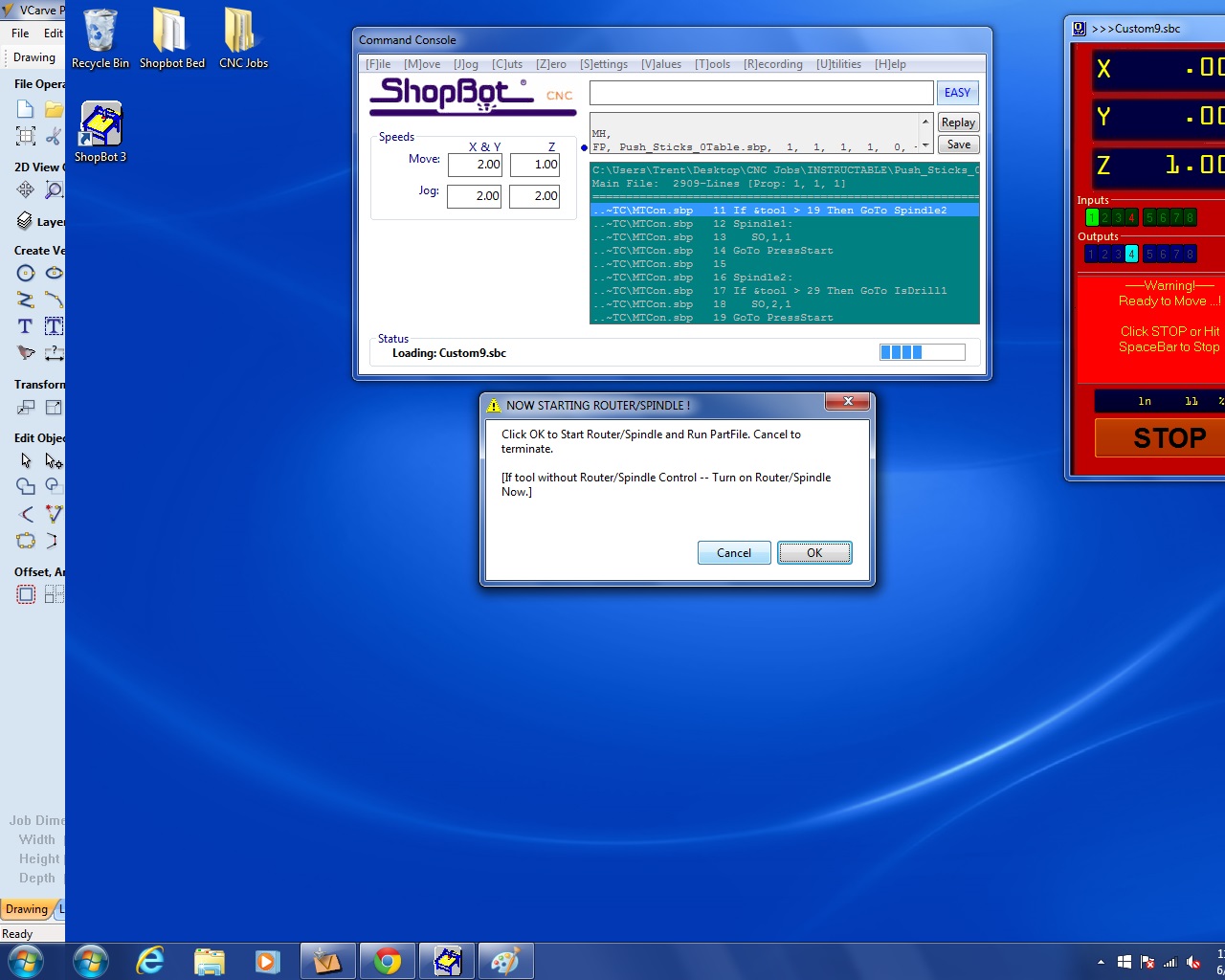
Task: Switch to the Drawing tab in VCarve
Action: tap(27, 909)
